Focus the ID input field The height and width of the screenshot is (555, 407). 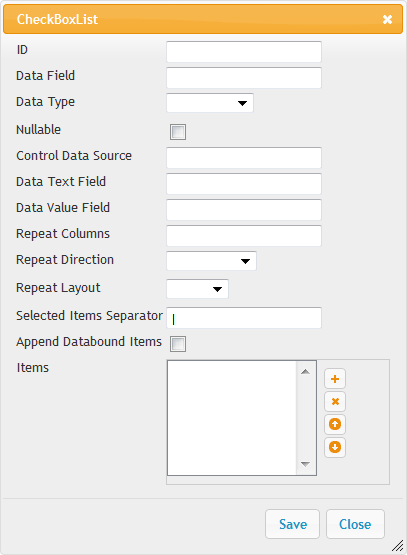[244, 52]
